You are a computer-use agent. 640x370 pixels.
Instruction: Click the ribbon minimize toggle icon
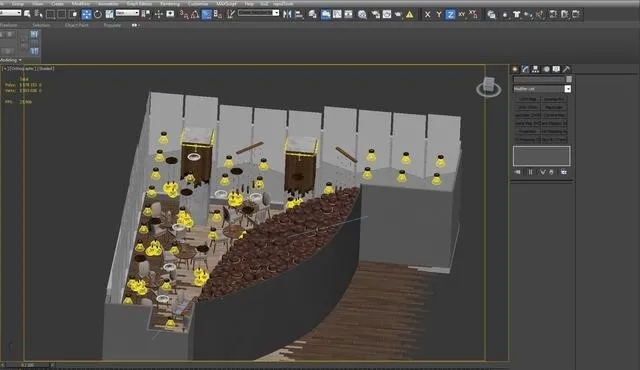pos(135,25)
